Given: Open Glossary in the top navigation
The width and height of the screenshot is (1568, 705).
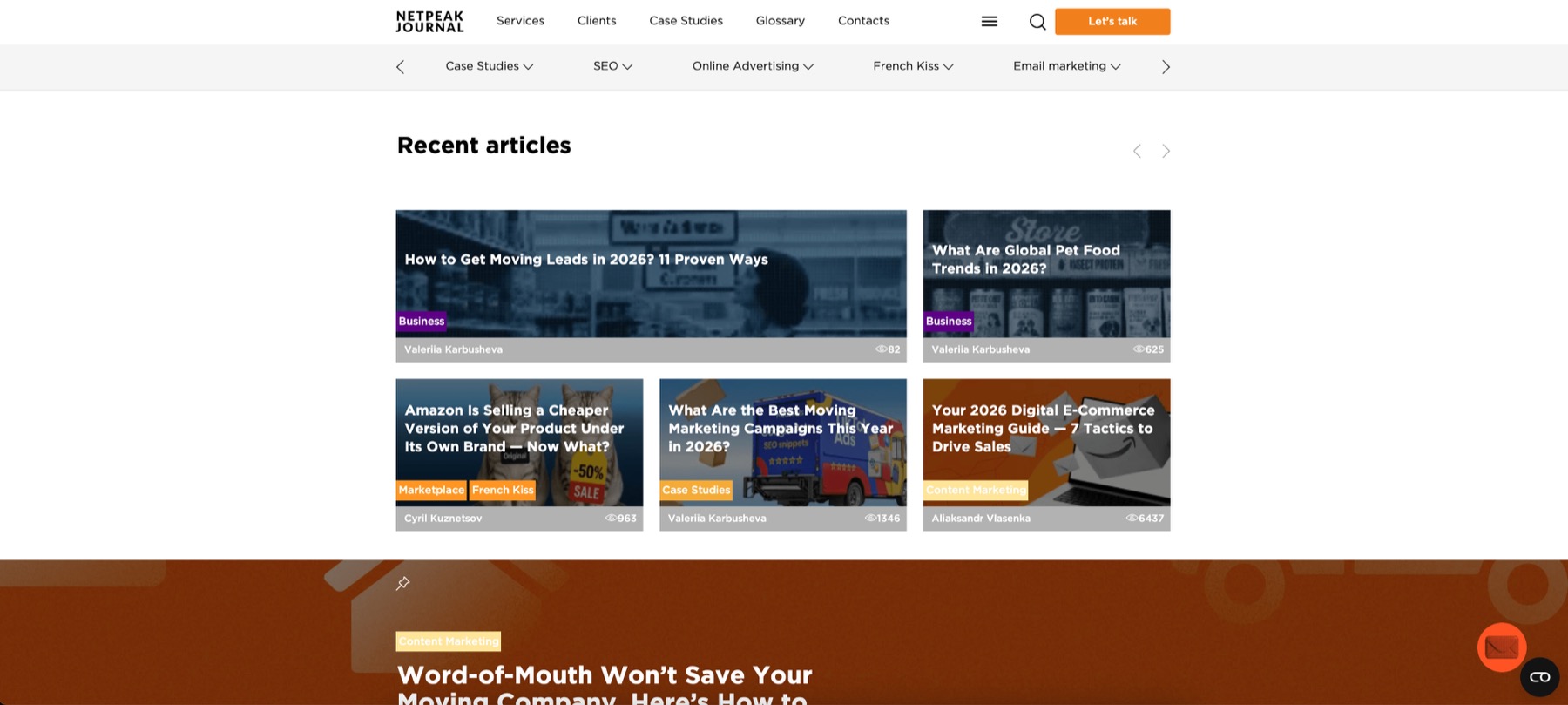Looking at the screenshot, I should coord(781,21).
